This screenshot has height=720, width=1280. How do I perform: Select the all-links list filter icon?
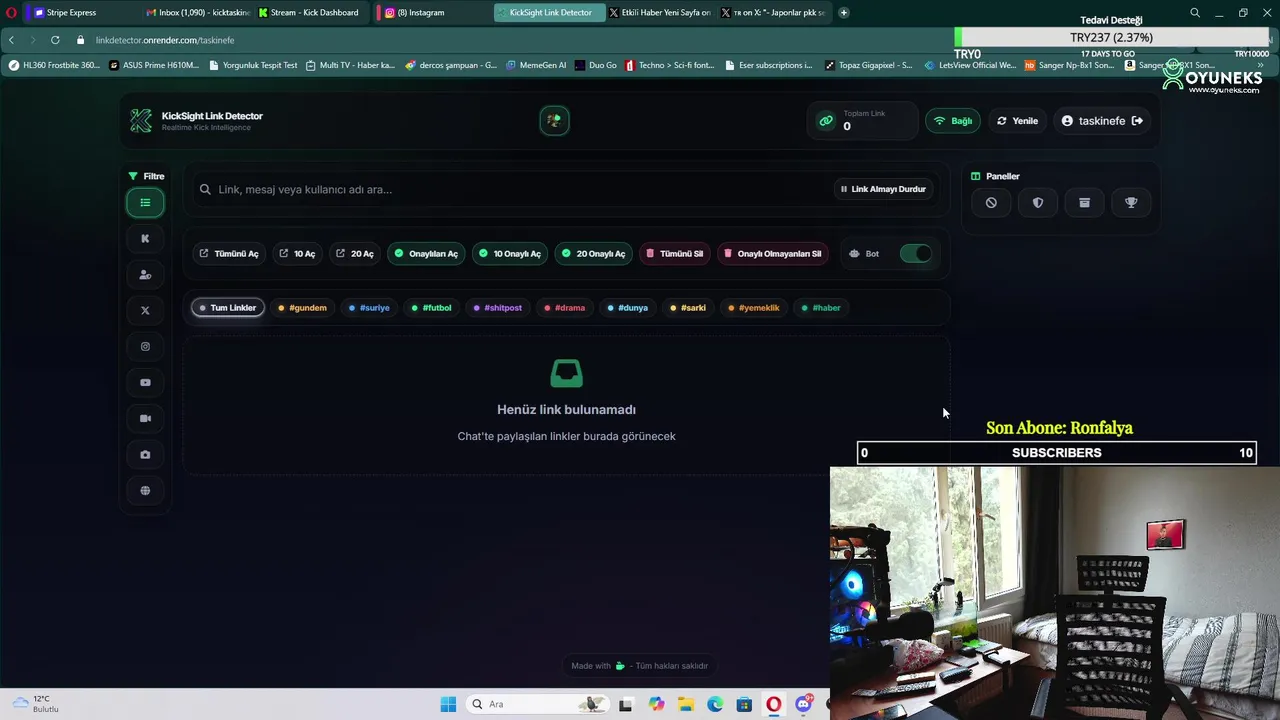click(145, 203)
